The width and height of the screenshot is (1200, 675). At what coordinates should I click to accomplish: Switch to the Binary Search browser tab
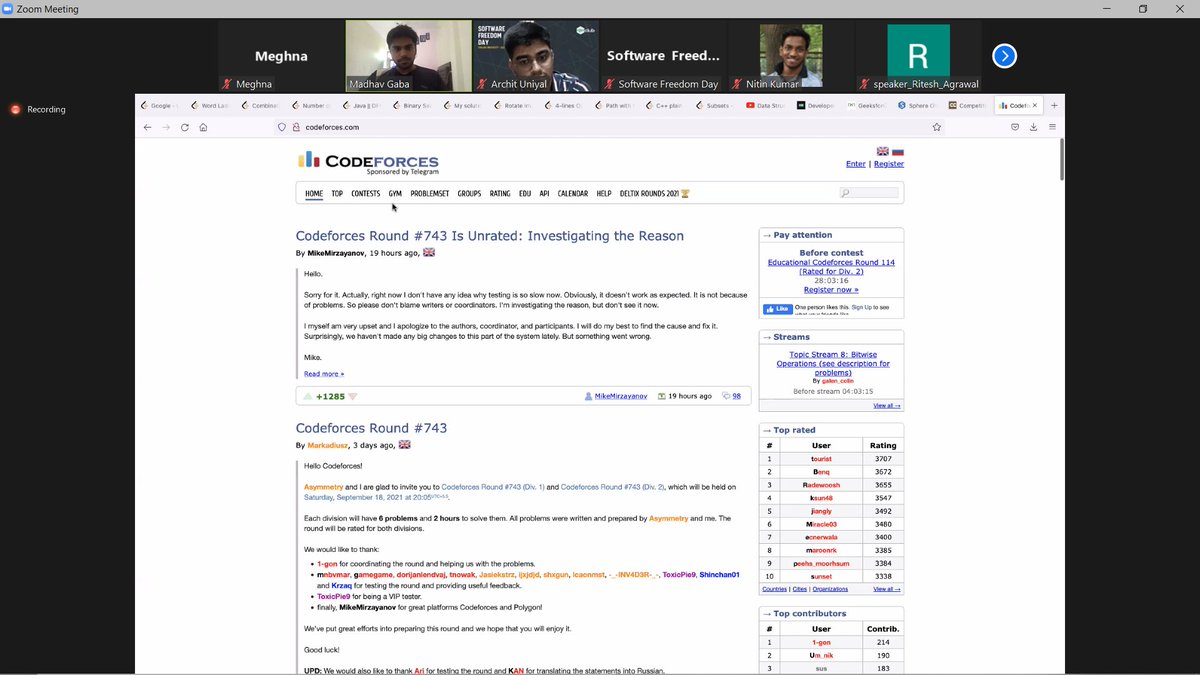413,105
